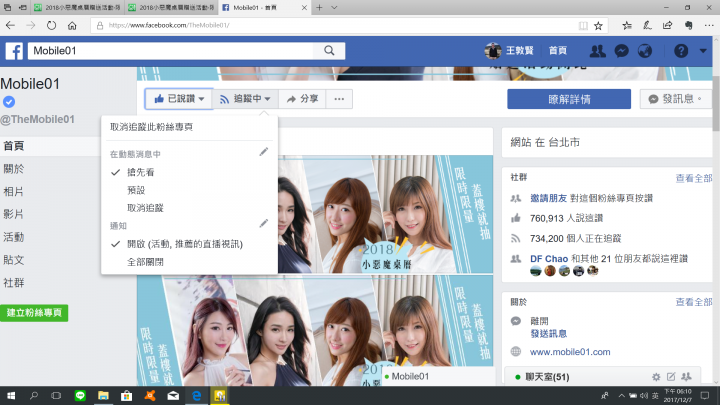Toggle the 追蹤中 following dropdown
The width and height of the screenshot is (720, 405).
(x=245, y=99)
